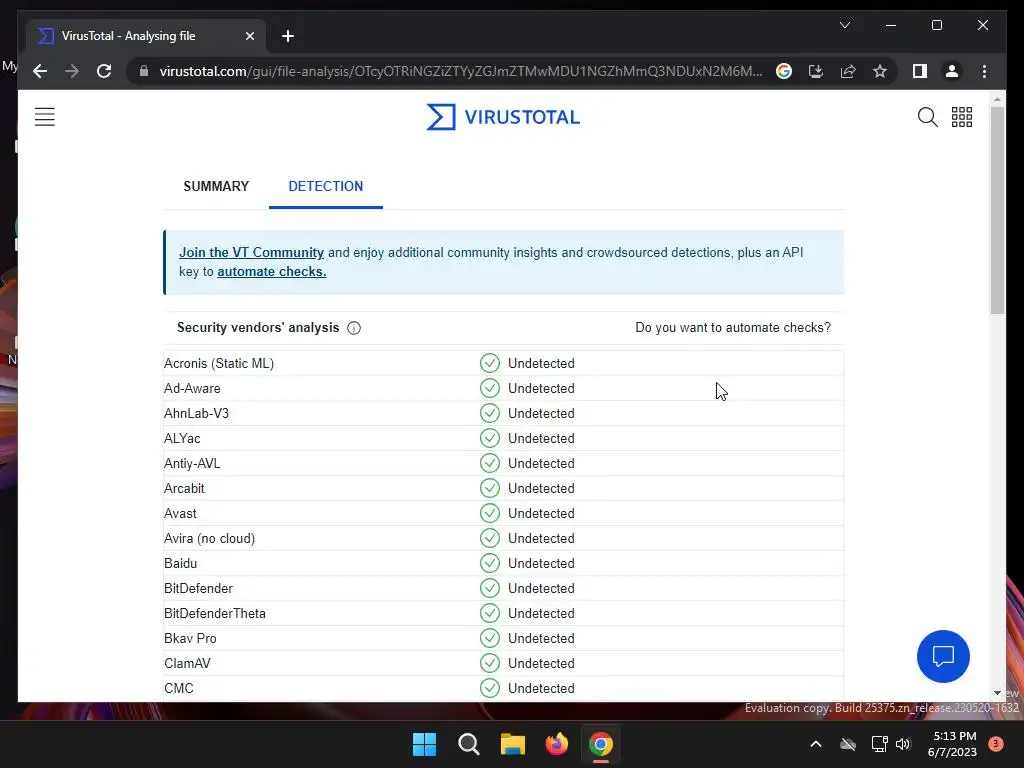The width and height of the screenshot is (1024, 768).
Task: Click Undetected result for Baidu
Action: click(x=541, y=564)
